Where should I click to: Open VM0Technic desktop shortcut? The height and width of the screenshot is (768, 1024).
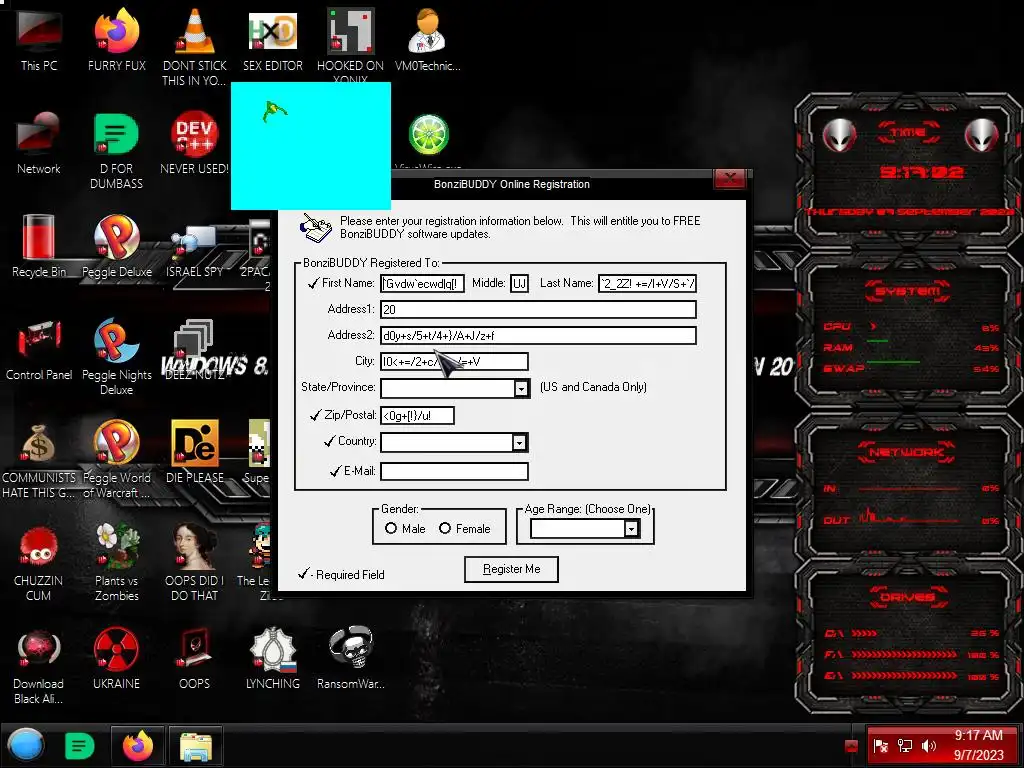427,40
